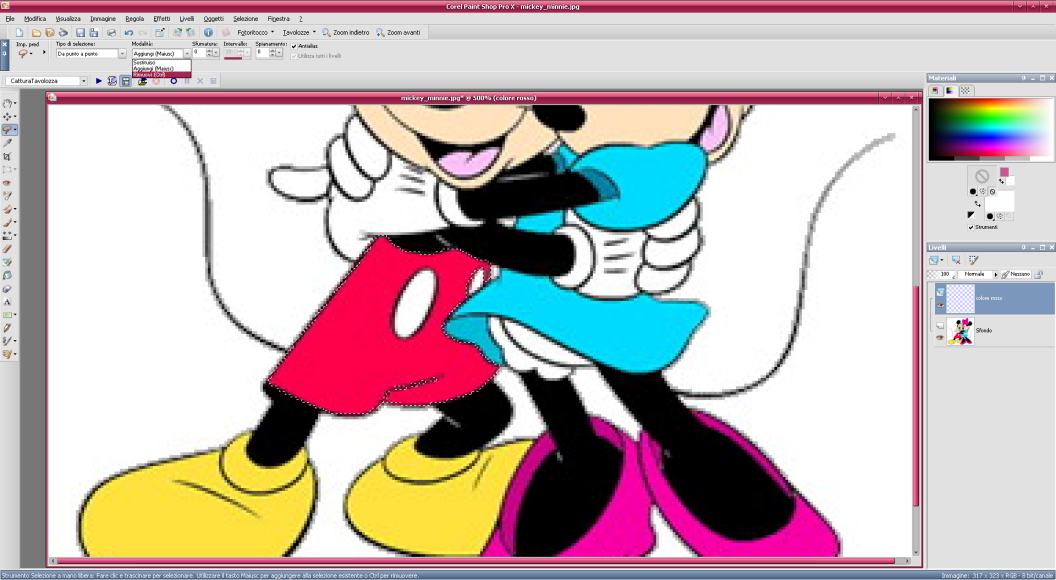Choose Rimuovi (Ctrl) in Modalità list
Viewport: 1056px width, 580px height.
click(x=162, y=75)
